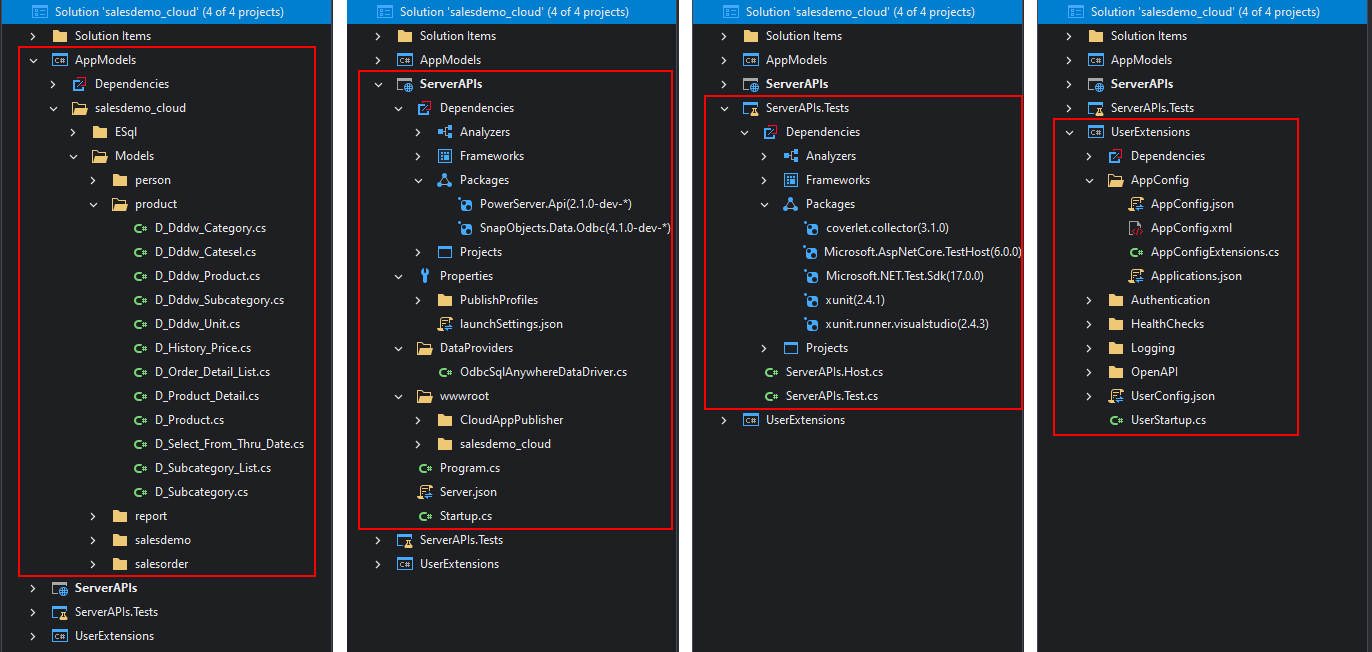This screenshot has height=652, width=1372.
Task: Click the C# icon next to D_Product.cs
Action: [140, 420]
